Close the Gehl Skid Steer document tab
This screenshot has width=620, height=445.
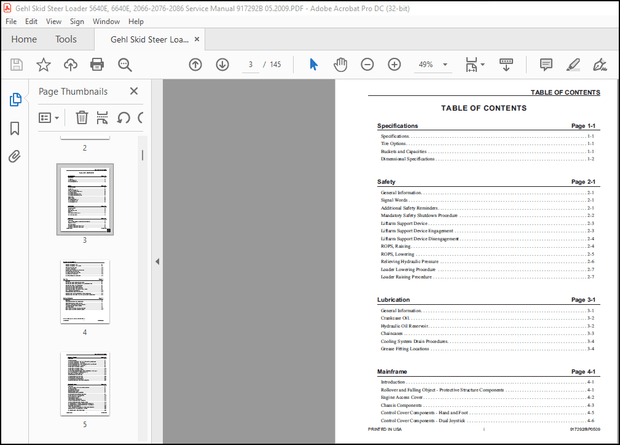(x=197, y=39)
